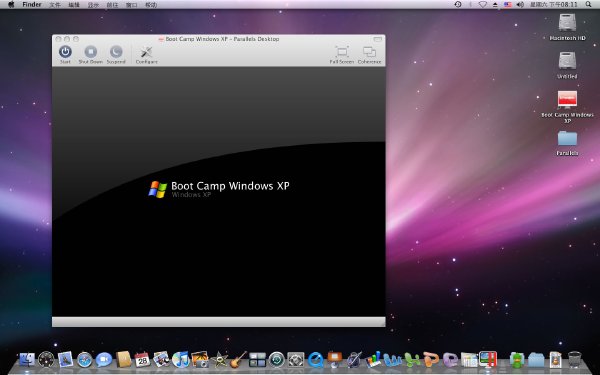Launch Keynote from the Dock

[x=334, y=359]
